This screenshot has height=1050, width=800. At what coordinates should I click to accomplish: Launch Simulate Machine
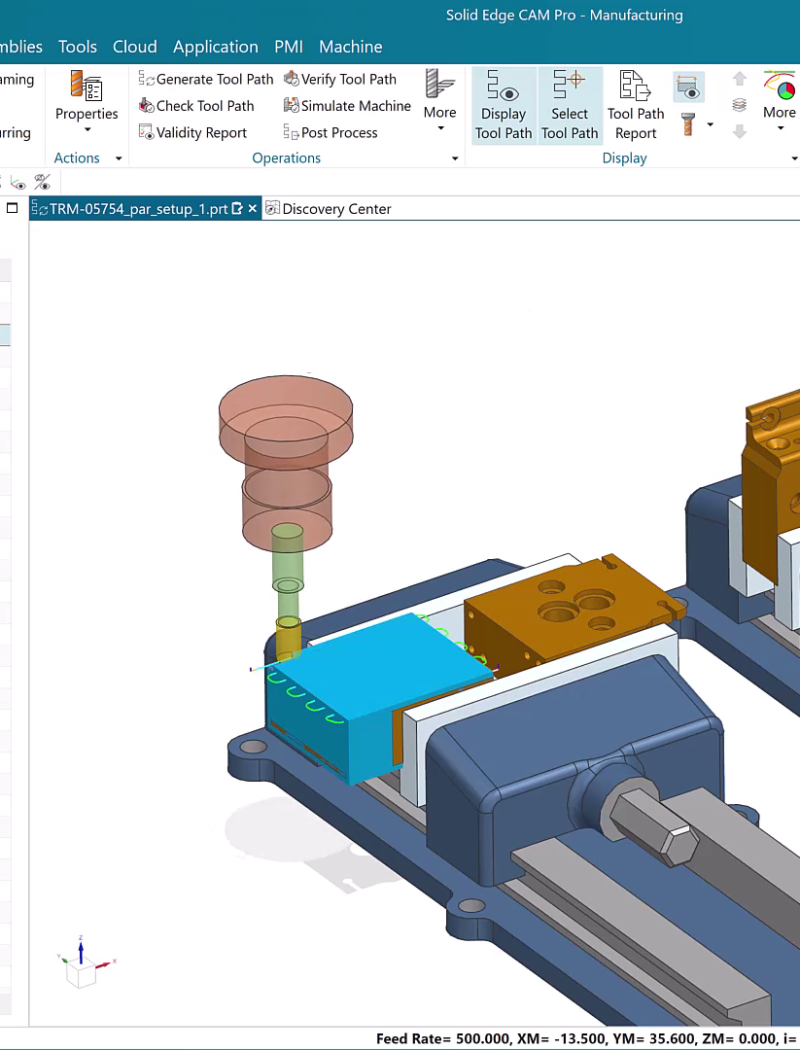tap(347, 106)
